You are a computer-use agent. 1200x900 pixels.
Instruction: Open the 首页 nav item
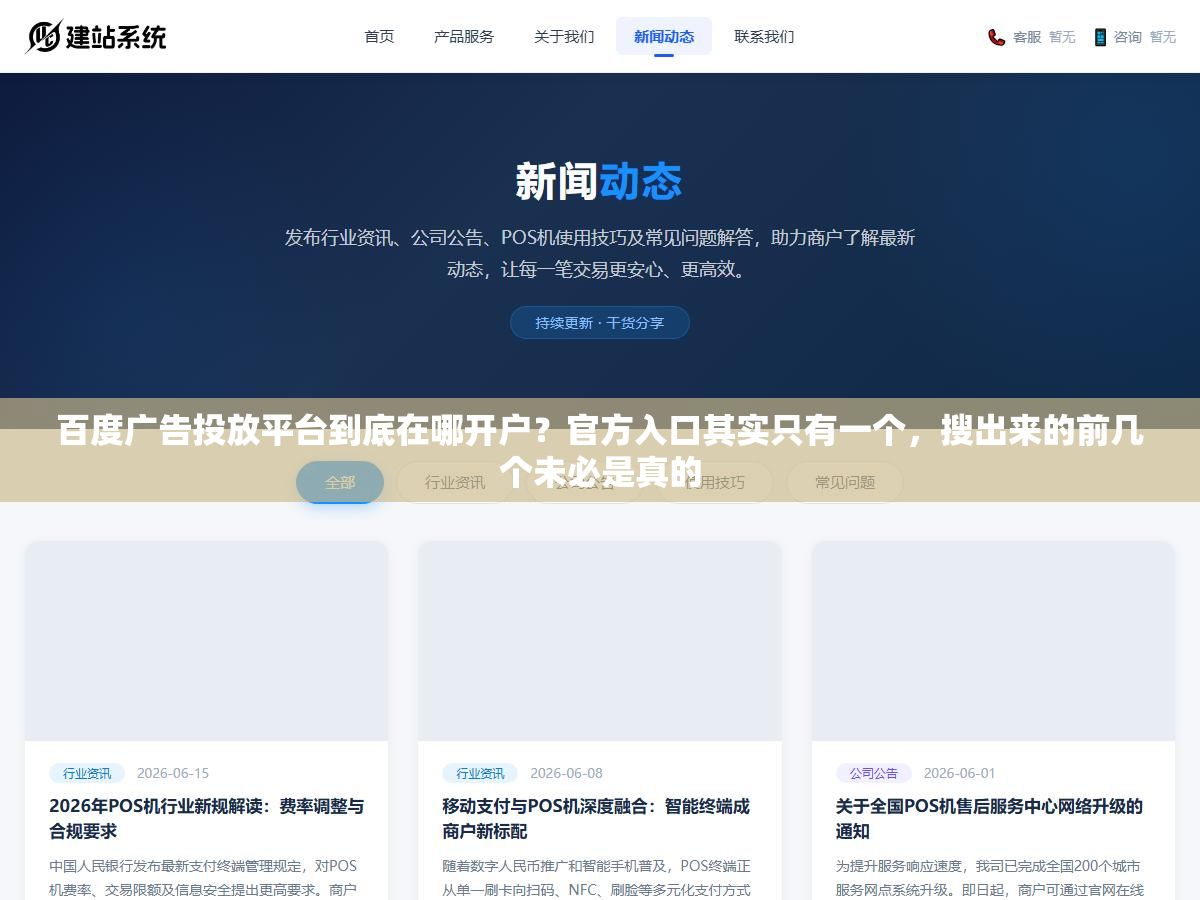click(x=379, y=36)
